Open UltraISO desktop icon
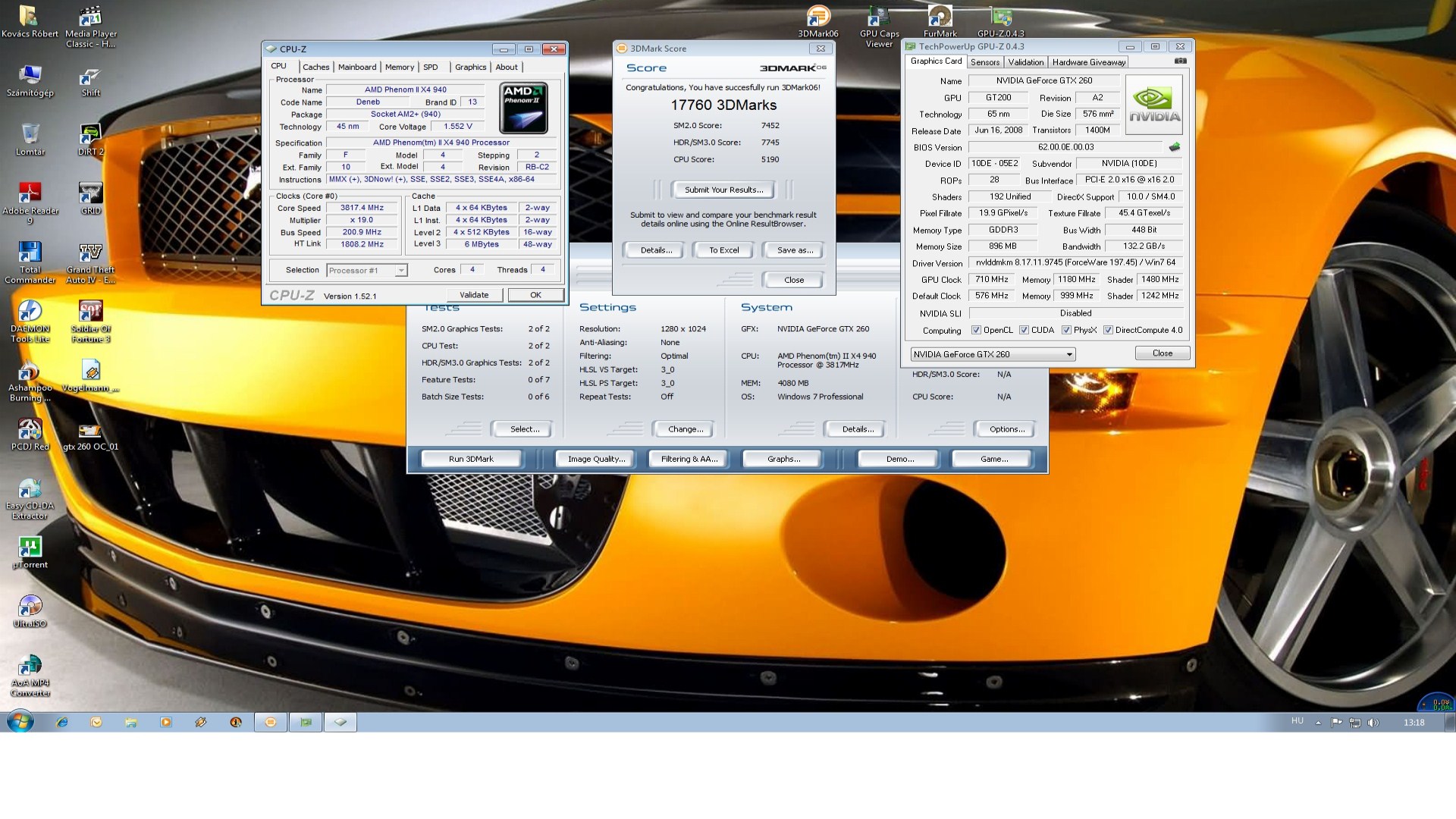 pos(30,613)
